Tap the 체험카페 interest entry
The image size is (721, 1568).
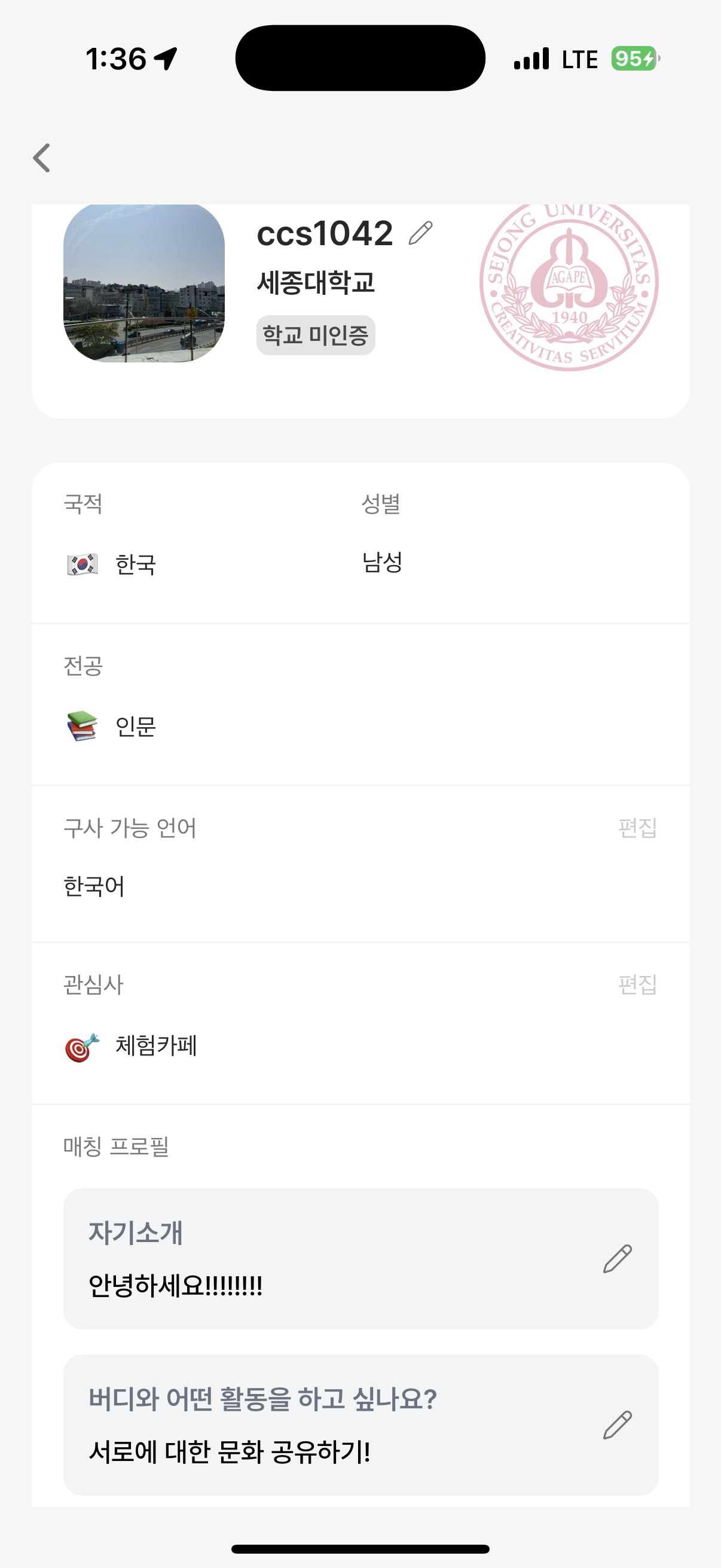(x=157, y=1046)
